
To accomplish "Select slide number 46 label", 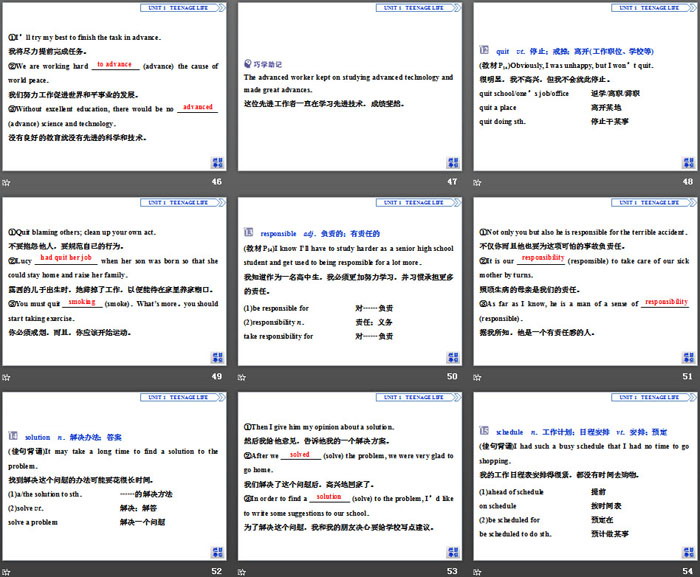I will (x=217, y=182).
